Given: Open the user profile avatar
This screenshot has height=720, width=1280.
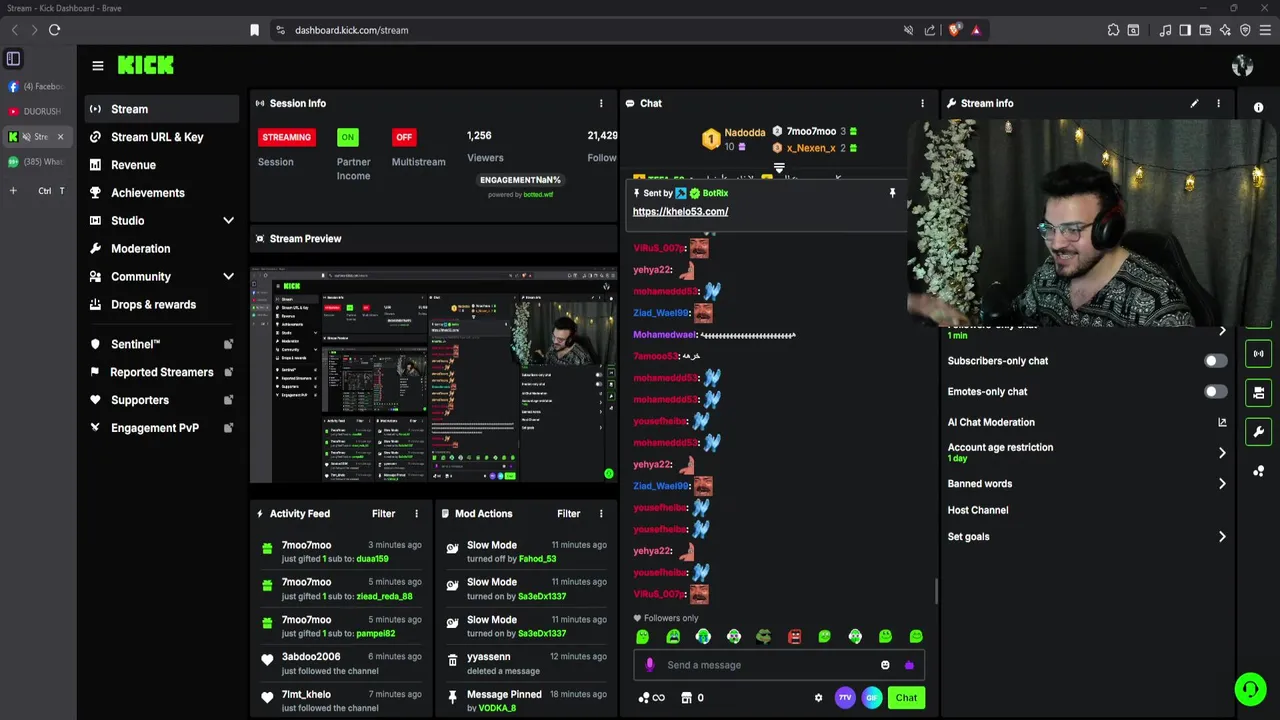Looking at the screenshot, I should (x=1242, y=66).
